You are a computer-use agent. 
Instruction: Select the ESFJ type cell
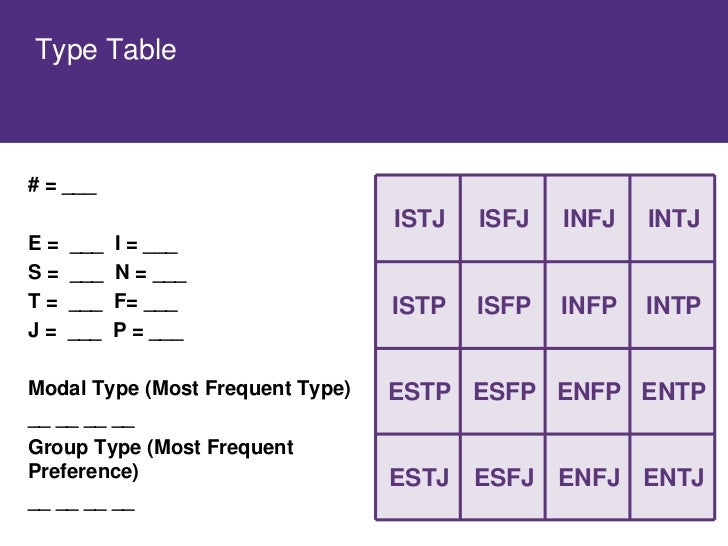click(x=503, y=477)
